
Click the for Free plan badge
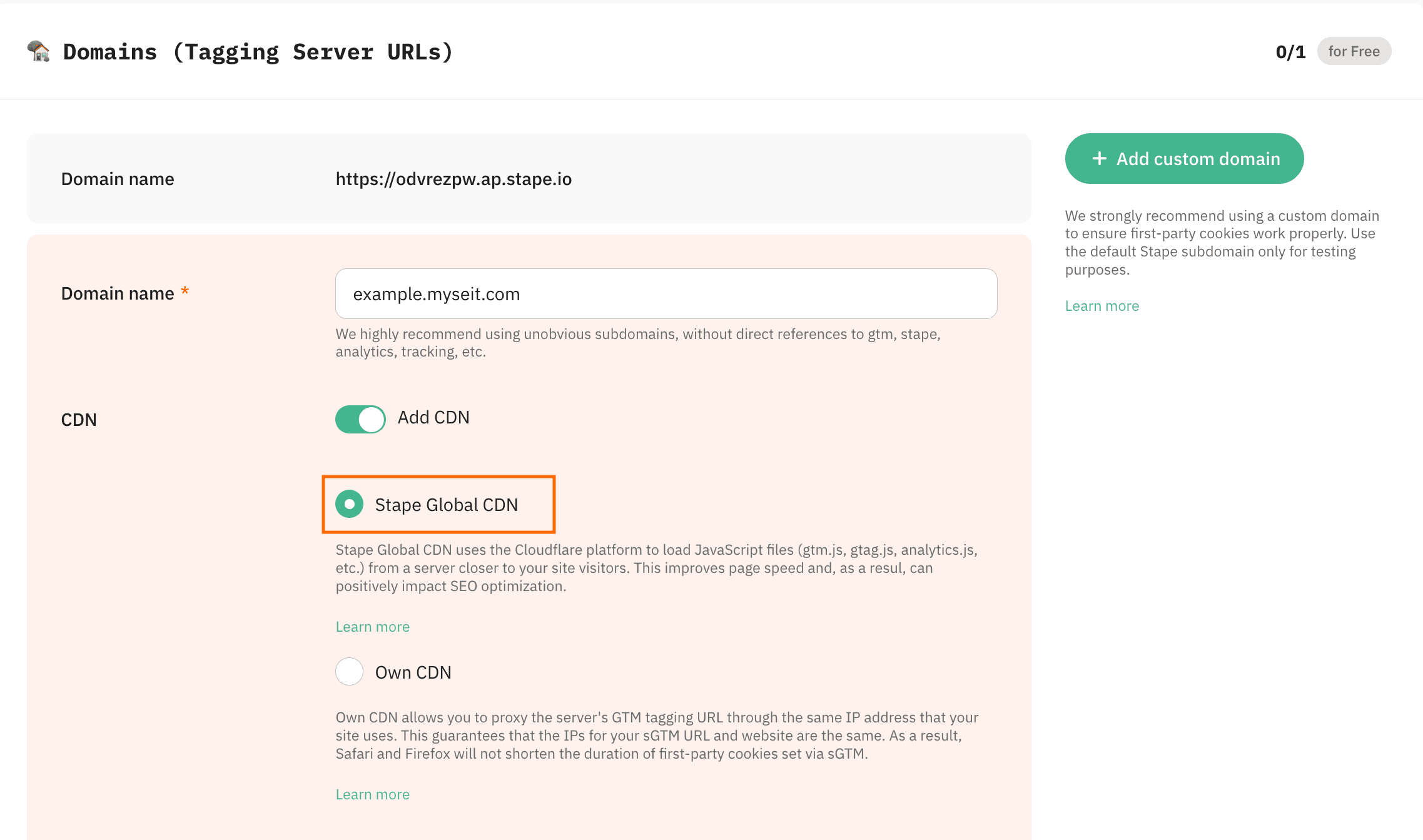tap(1354, 51)
